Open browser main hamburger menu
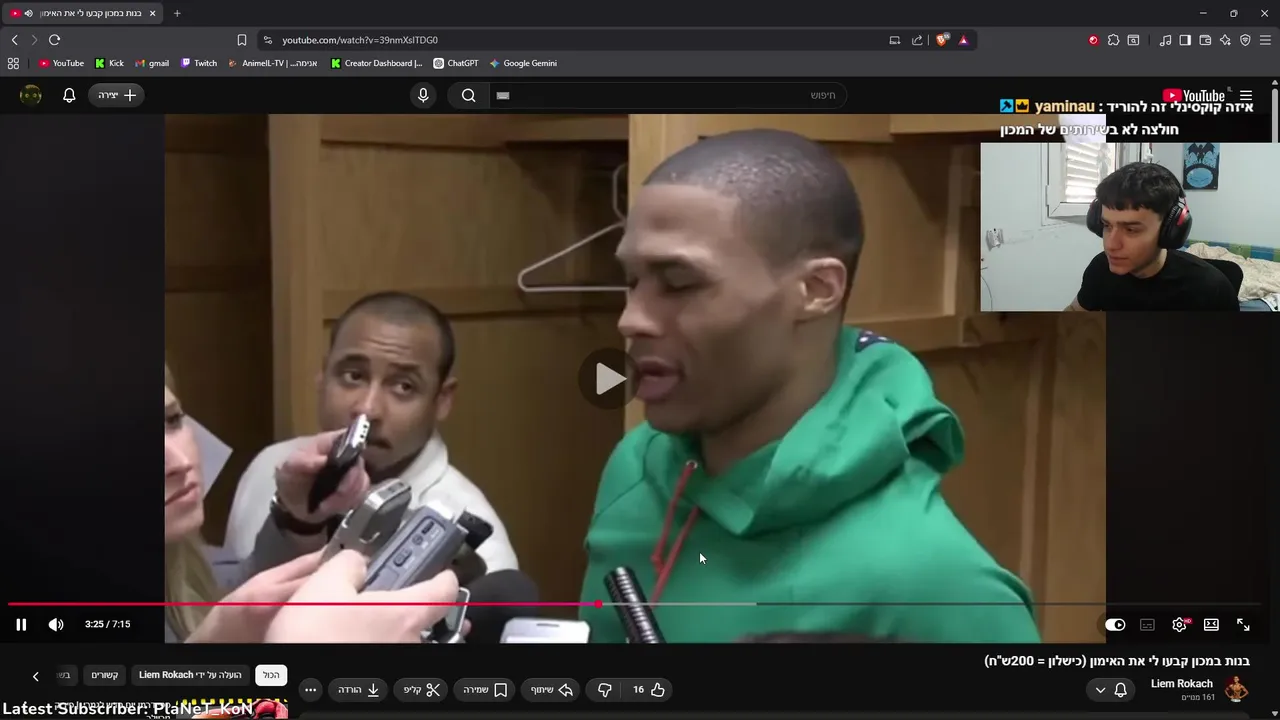Screen dimensions: 1280x720 pos(1265,40)
